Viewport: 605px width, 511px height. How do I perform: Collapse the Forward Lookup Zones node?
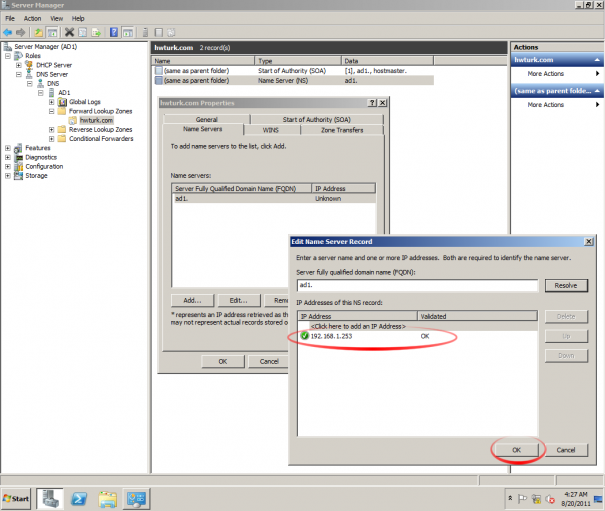click(x=51, y=111)
